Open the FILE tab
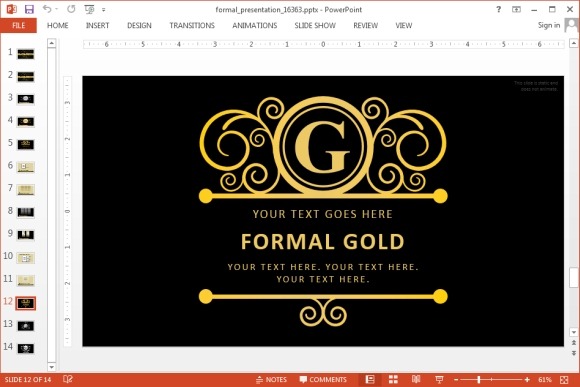This screenshot has height=387, width=580. (18, 26)
